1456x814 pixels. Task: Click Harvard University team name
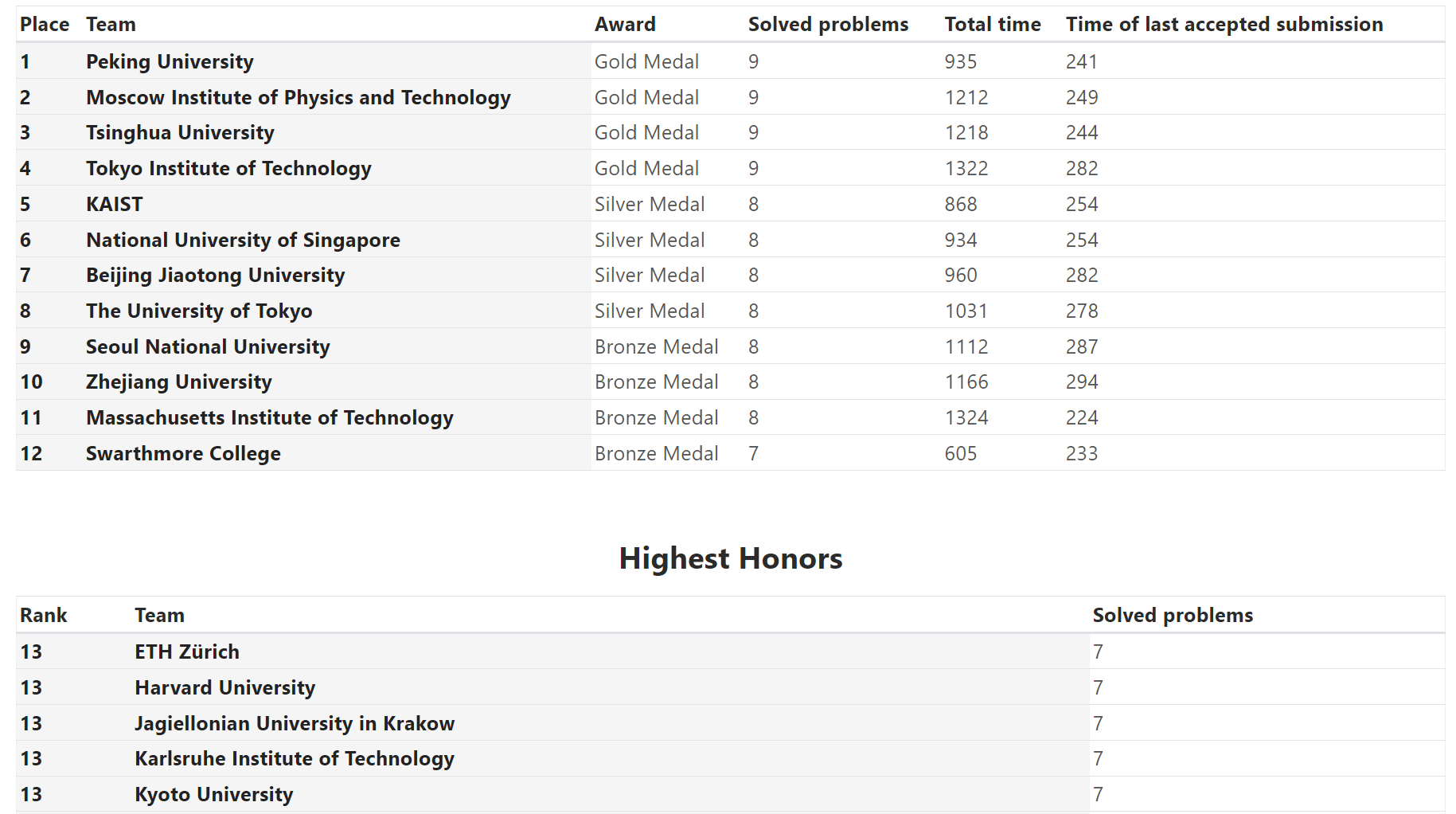tap(225, 688)
